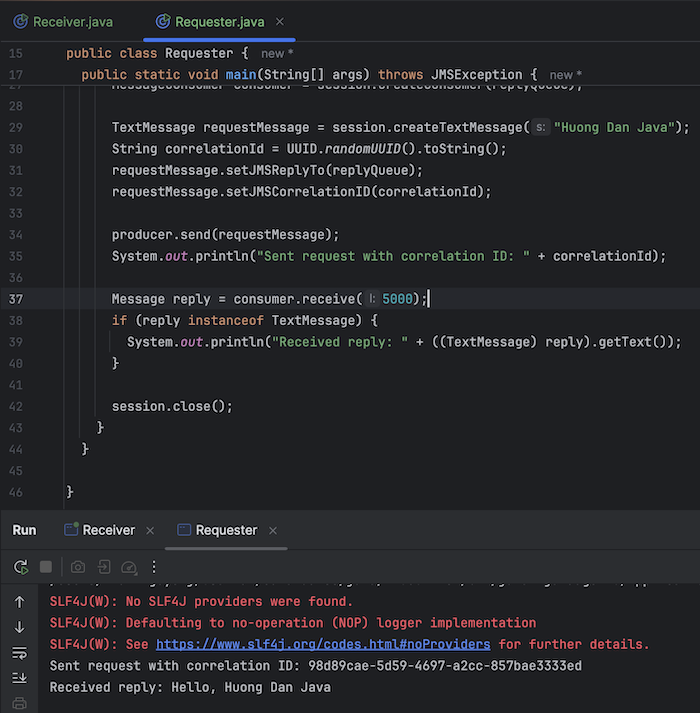
Task: Close the Requester.java editor tab
Action: 280,21
